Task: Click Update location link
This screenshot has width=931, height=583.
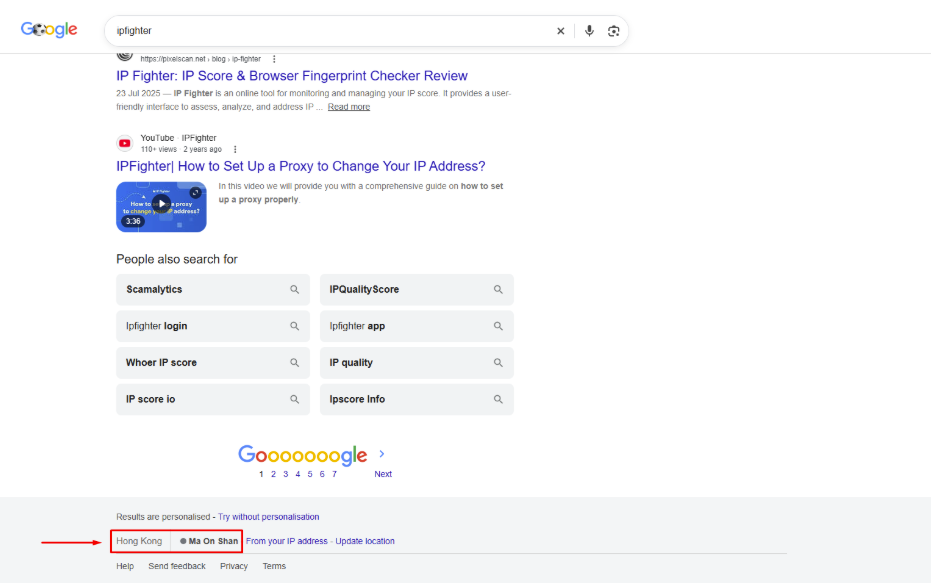Action: (x=365, y=541)
